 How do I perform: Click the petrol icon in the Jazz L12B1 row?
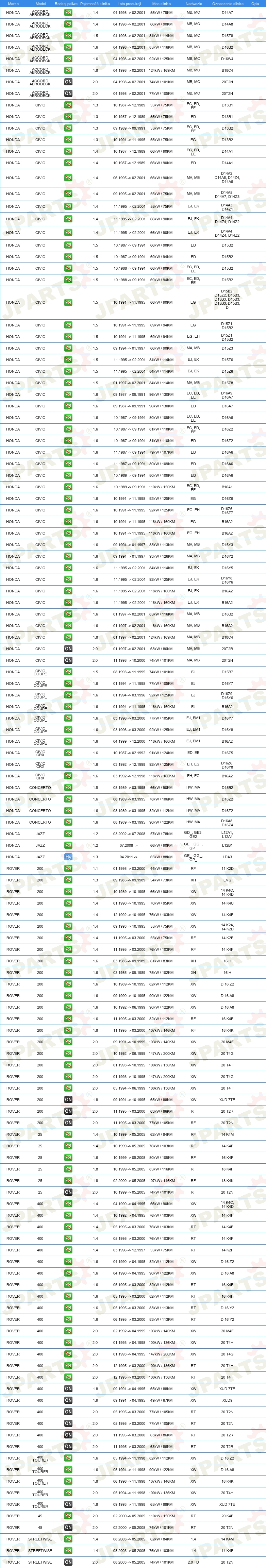[68, 846]
